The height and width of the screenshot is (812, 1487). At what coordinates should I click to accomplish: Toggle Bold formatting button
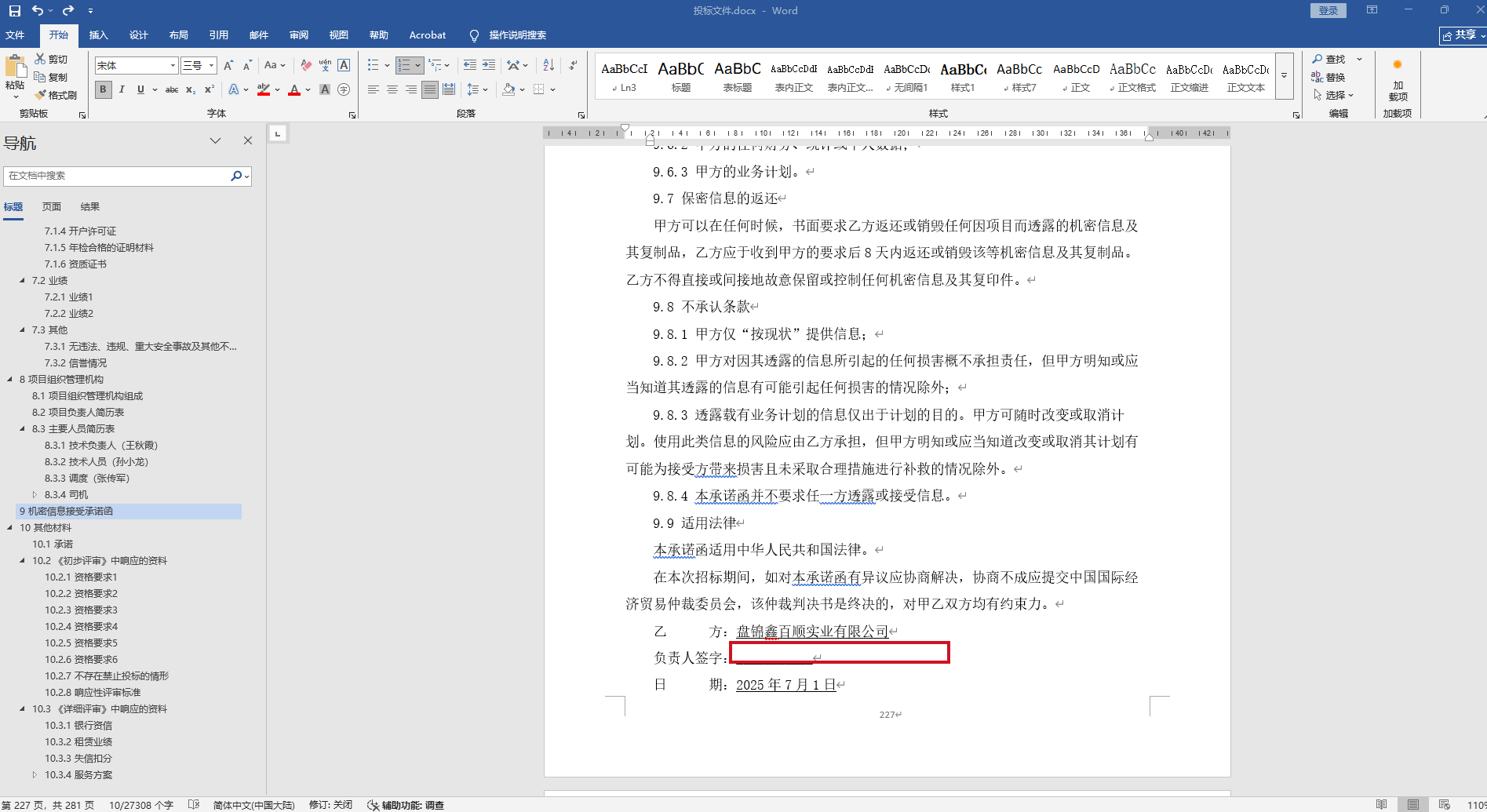coord(103,90)
